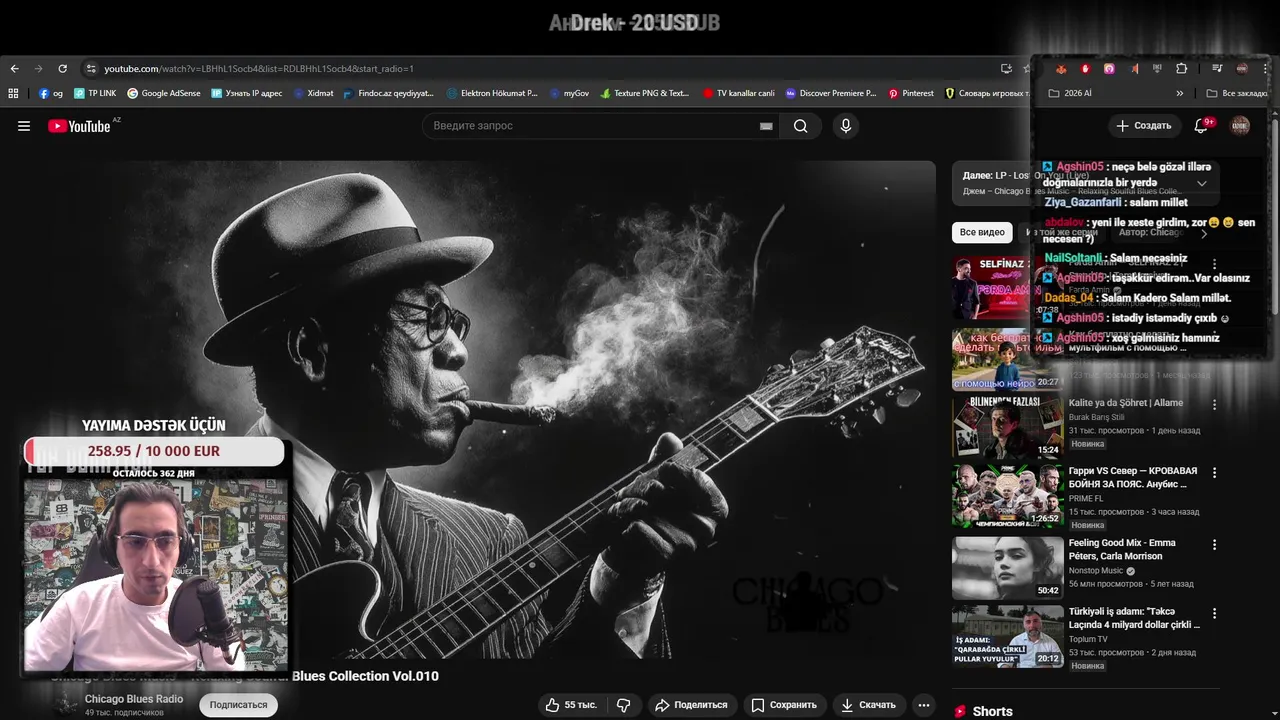Open three-dot menu for Feeling Good Mix
This screenshot has width=1280, height=720.
point(1215,545)
